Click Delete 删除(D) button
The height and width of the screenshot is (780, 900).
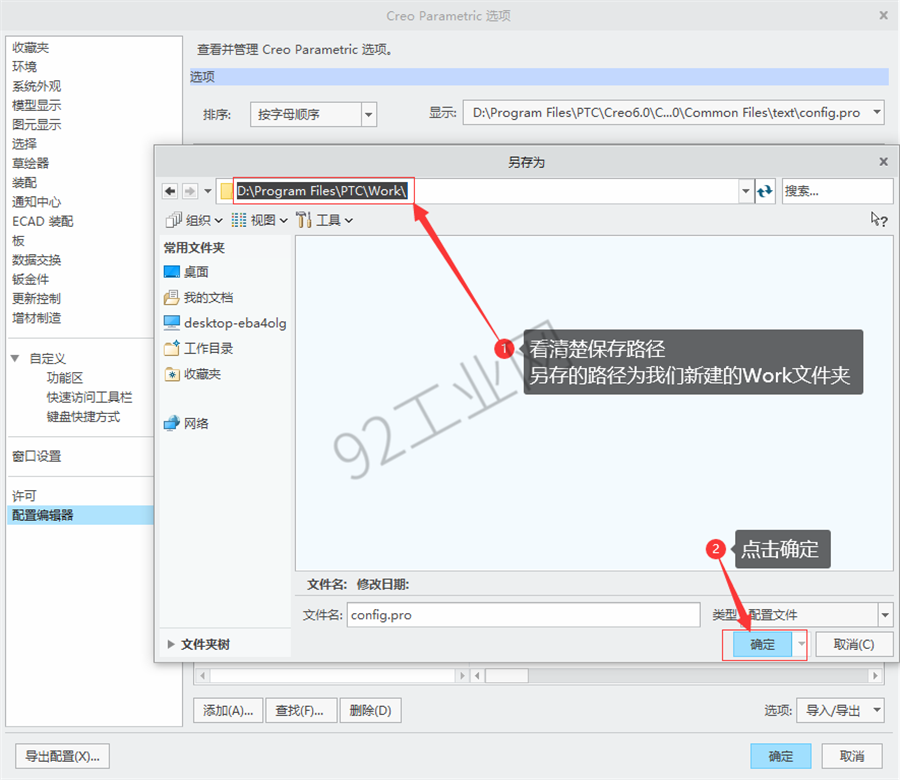click(370, 711)
